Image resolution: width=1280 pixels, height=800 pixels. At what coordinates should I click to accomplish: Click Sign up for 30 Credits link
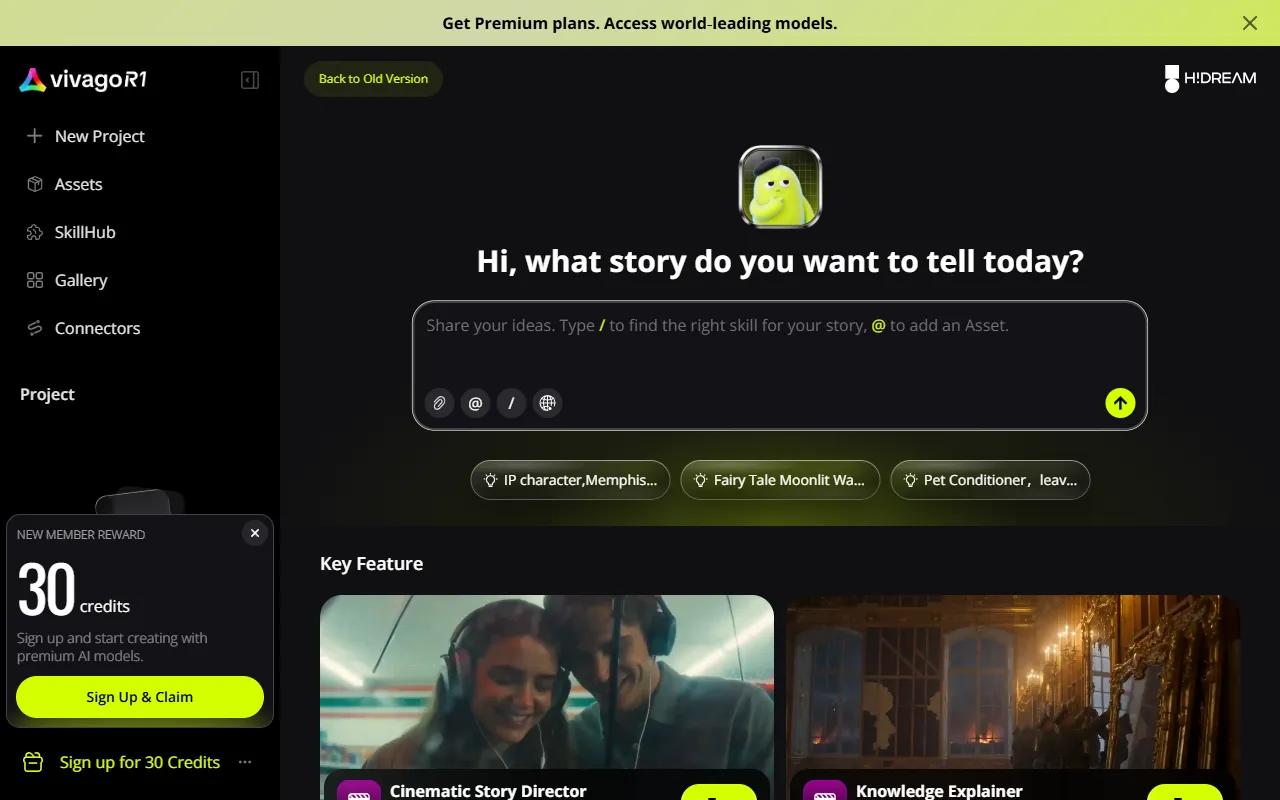click(x=139, y=762)
